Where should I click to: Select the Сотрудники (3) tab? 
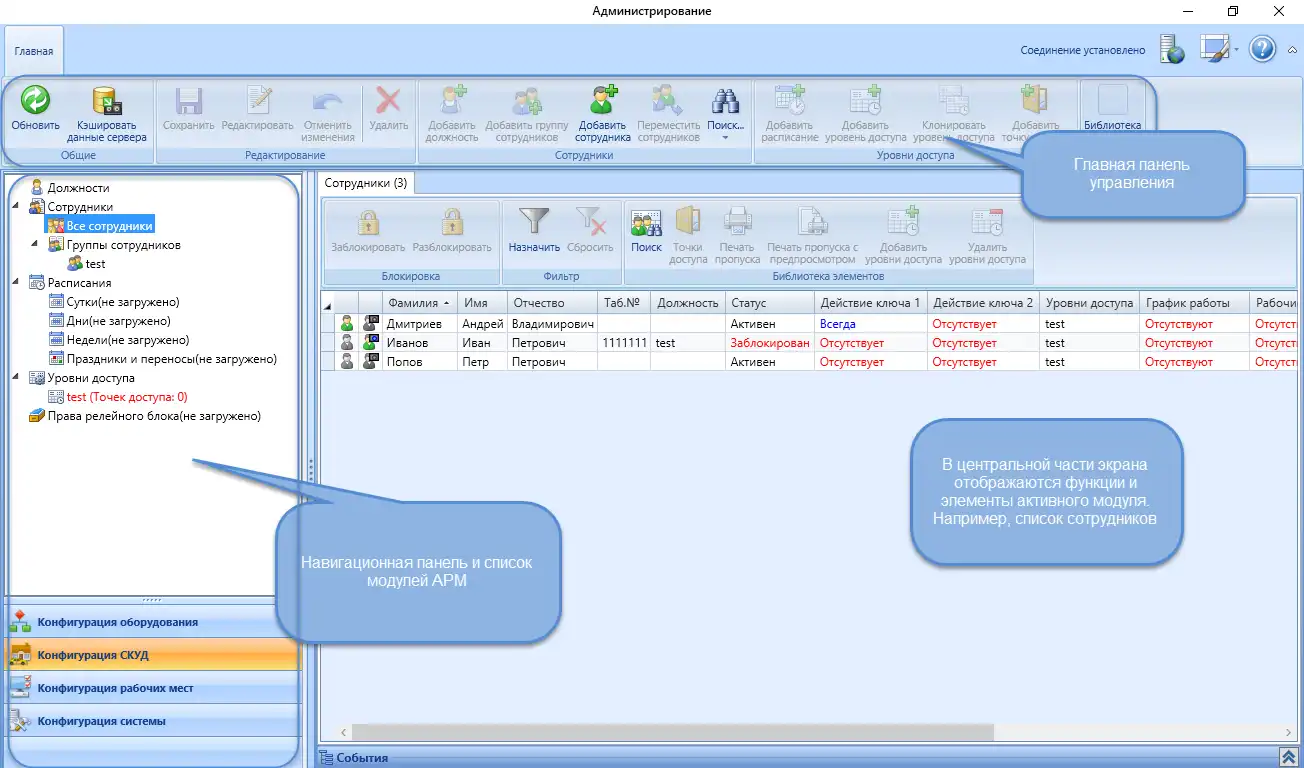tap(365, 183)
